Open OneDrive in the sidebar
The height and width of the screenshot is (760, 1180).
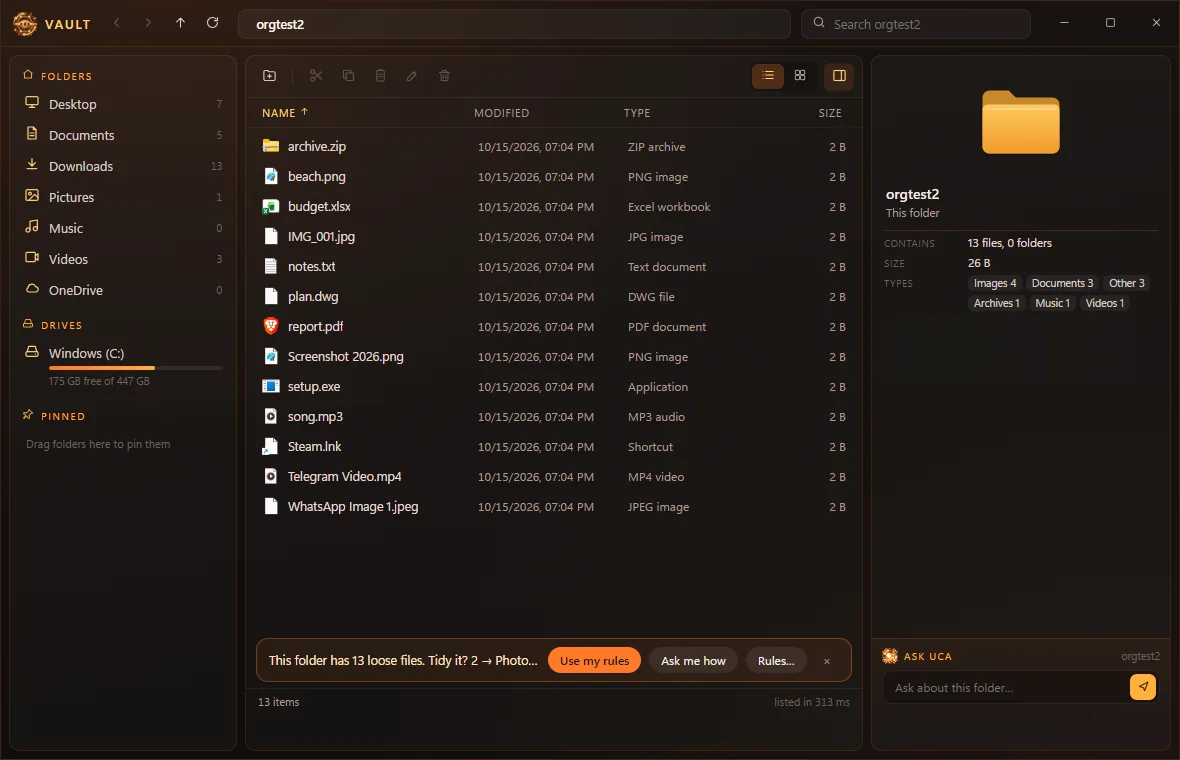(123, 290)
